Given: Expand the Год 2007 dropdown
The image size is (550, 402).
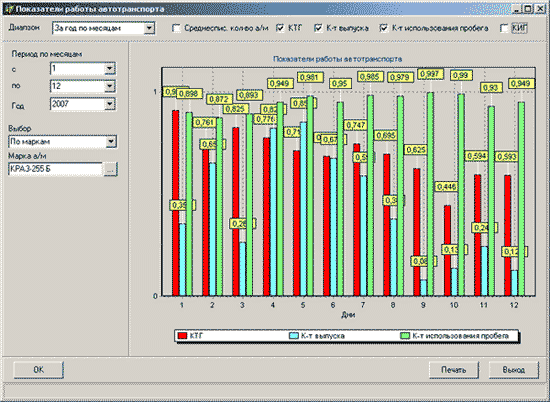Looking at the screenshot, I should pyautogui.click(x=110, y=104).
